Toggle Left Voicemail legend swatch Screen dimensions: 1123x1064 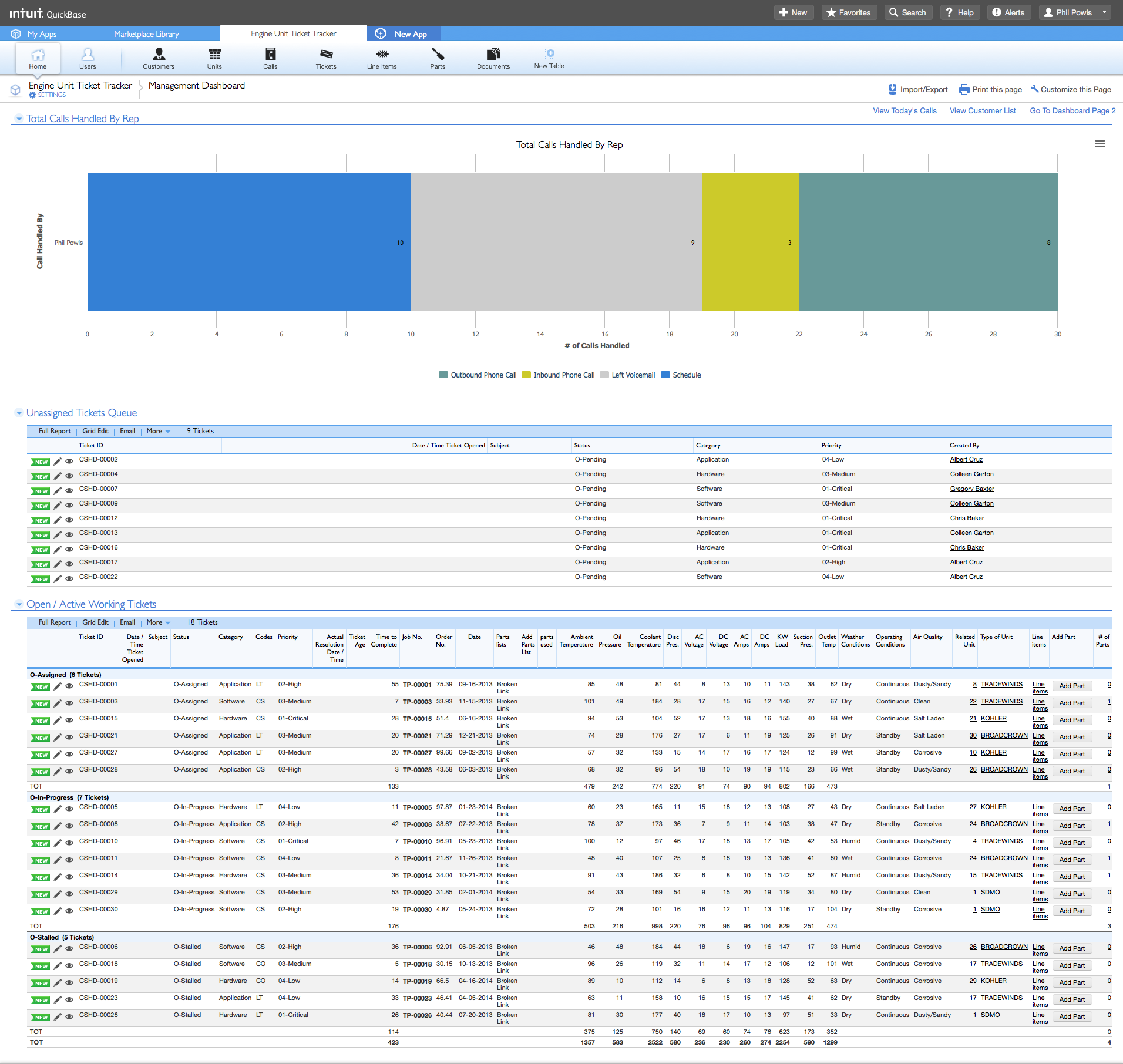pos(604,375)
